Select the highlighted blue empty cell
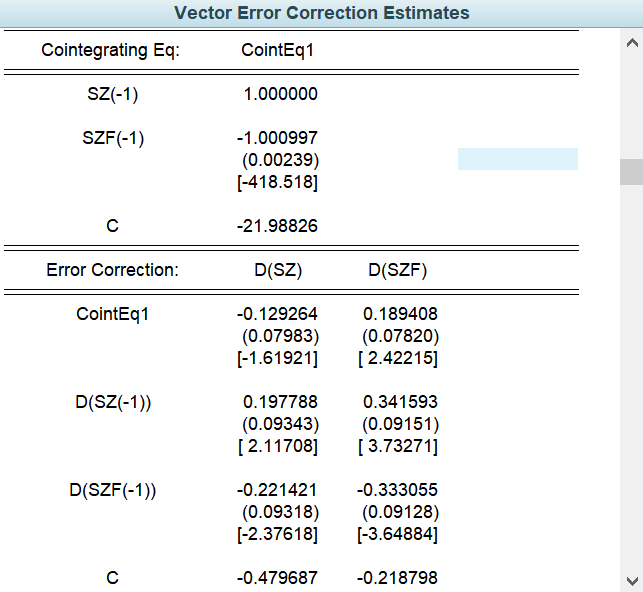The width and height of the screenshot is (643, 592). point(517,159)
